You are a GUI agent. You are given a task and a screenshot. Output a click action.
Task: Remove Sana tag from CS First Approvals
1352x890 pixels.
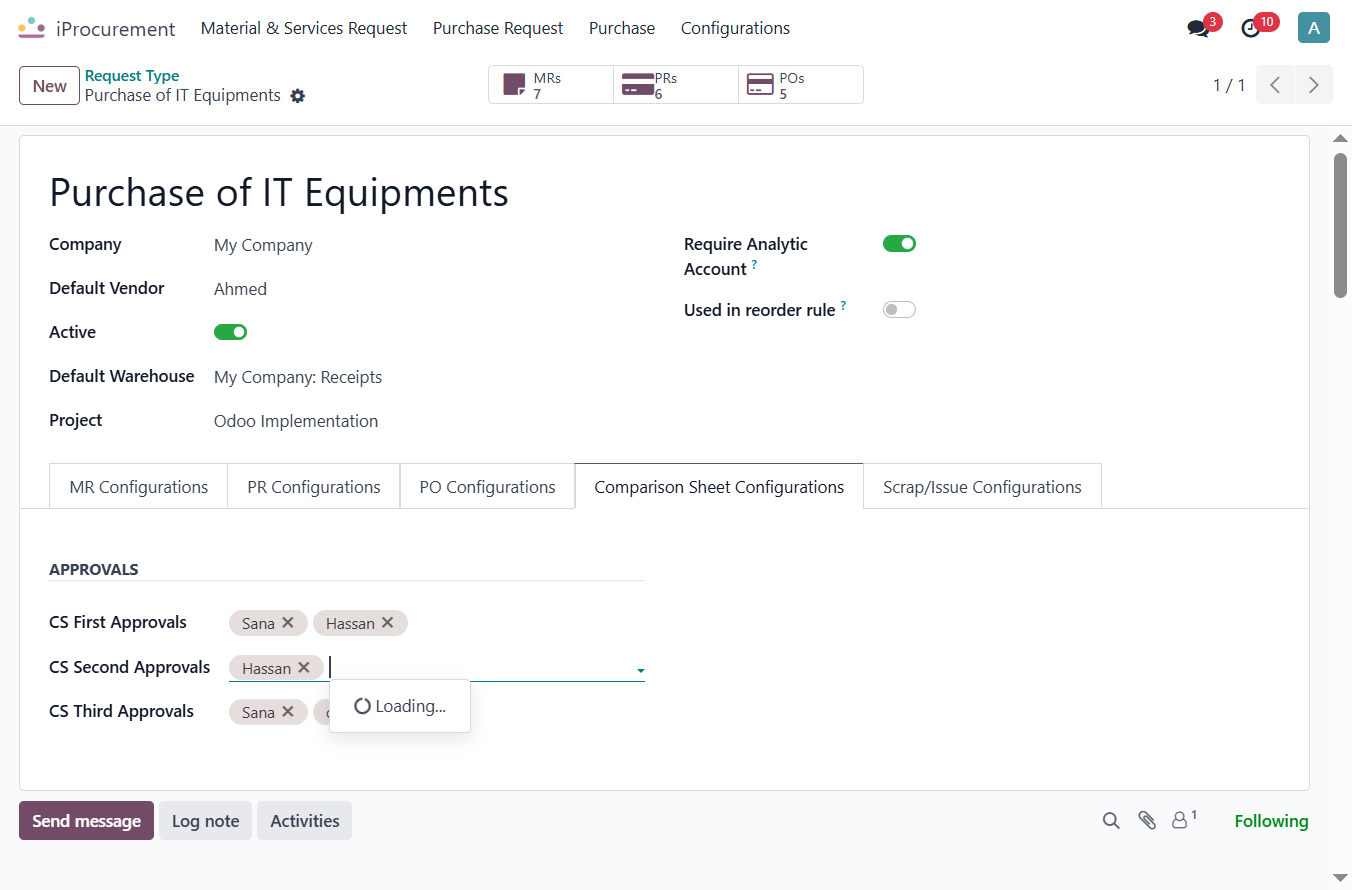288,623
